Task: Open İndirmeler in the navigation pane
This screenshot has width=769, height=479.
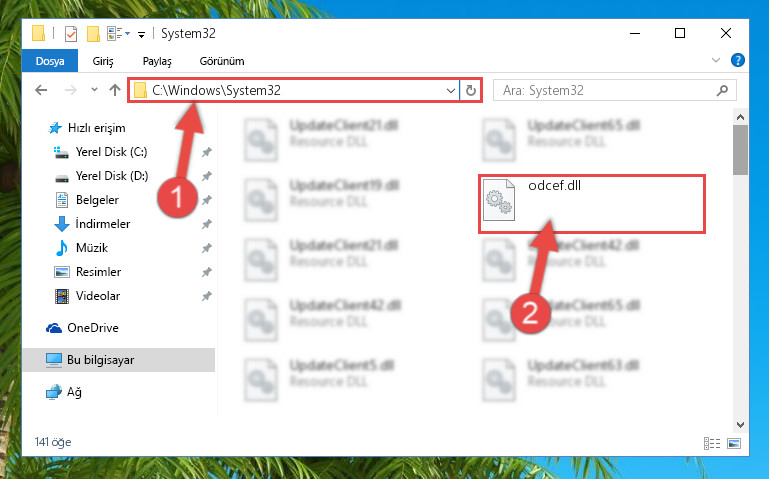Action: pyautogui.click(x=103, y=224)
